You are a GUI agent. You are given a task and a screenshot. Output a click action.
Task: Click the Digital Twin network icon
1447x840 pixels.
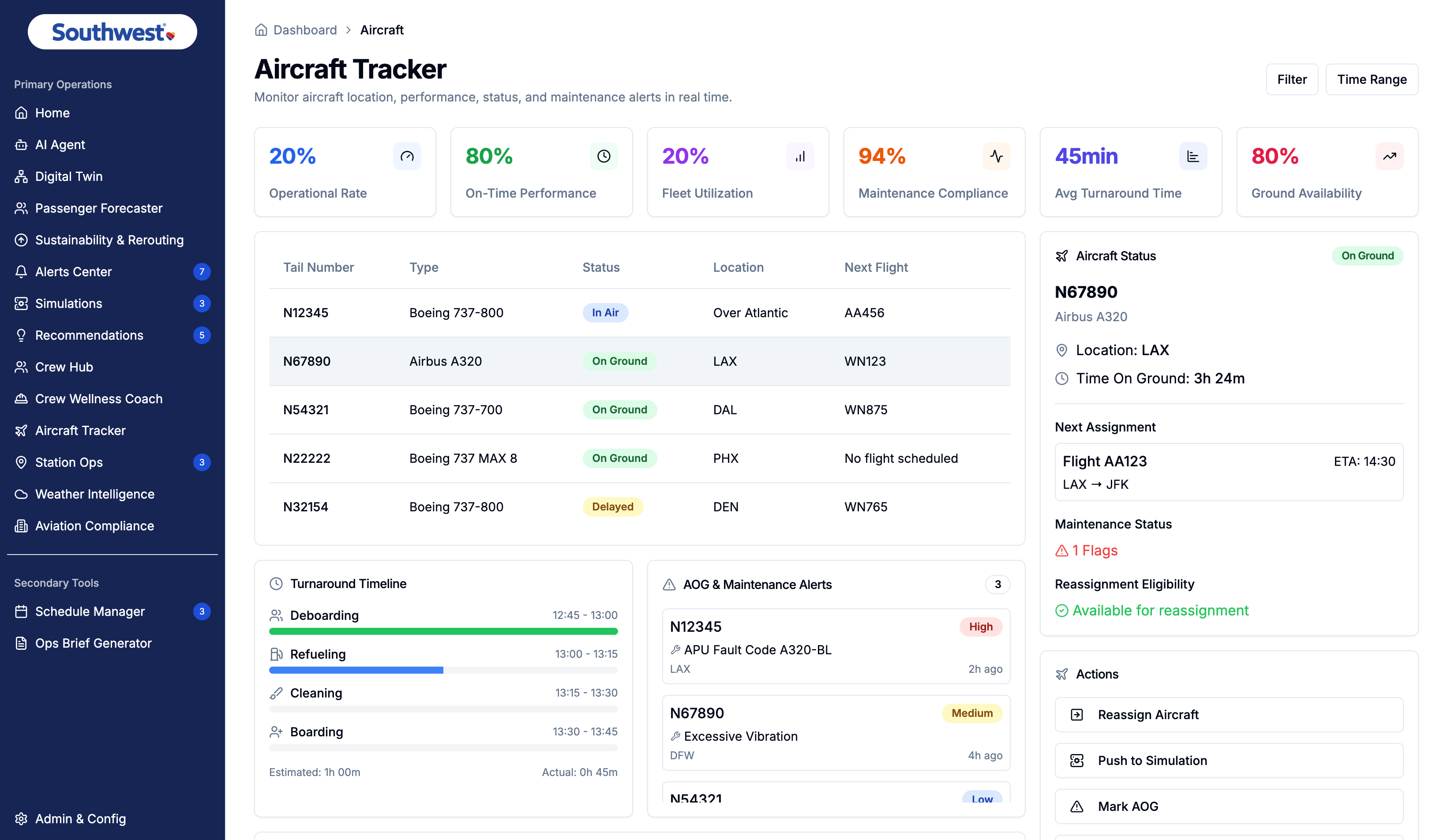21,177
